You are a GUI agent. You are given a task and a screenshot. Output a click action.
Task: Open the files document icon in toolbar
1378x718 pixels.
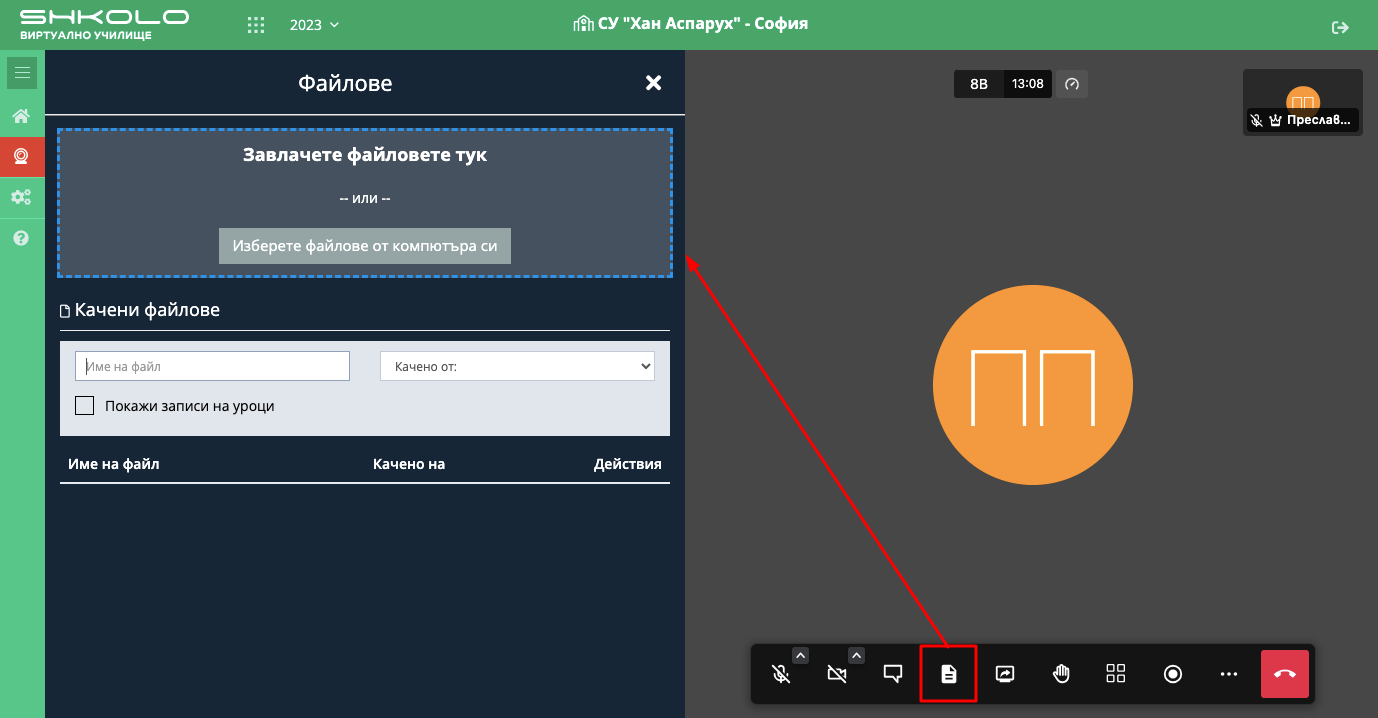pos(949,674)
